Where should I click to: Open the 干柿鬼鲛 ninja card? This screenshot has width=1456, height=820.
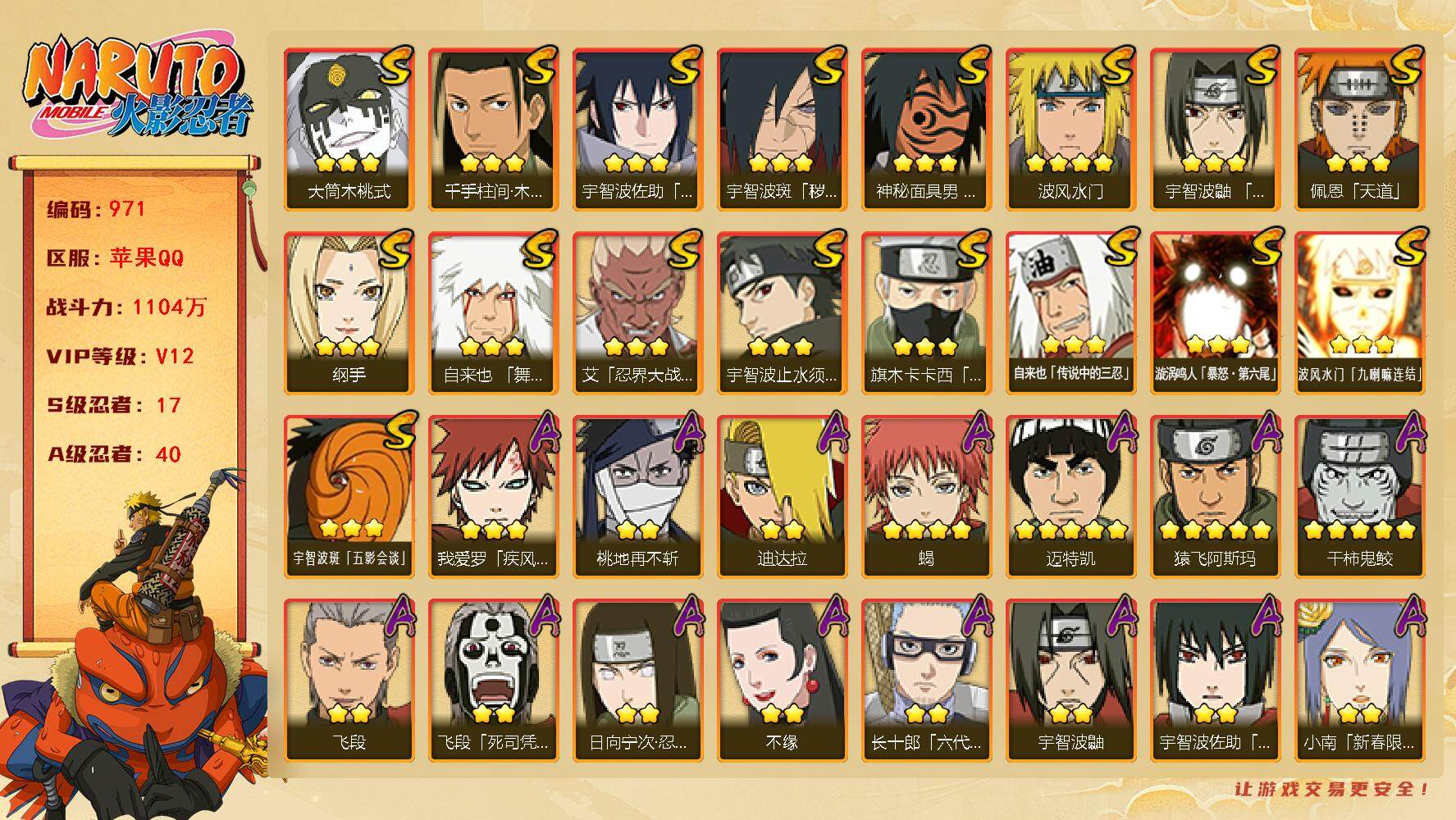(x=1360, y=496)
